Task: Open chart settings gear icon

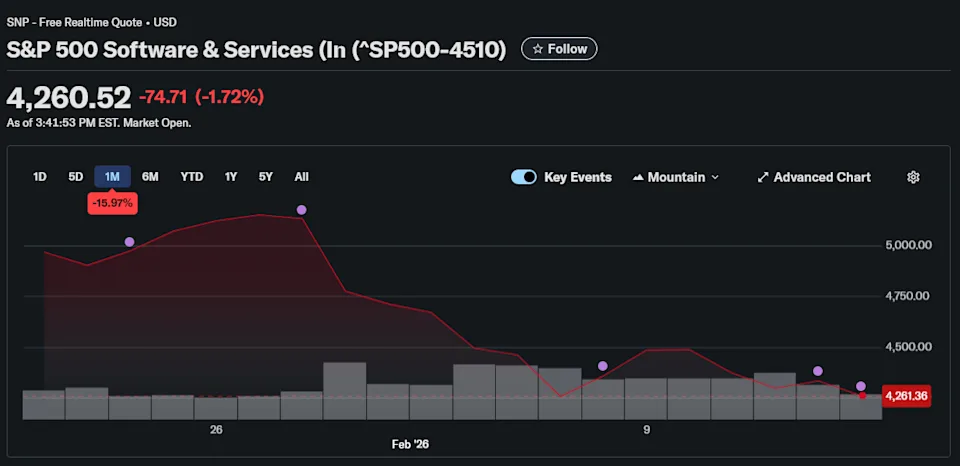Action: tap(912, 177)
